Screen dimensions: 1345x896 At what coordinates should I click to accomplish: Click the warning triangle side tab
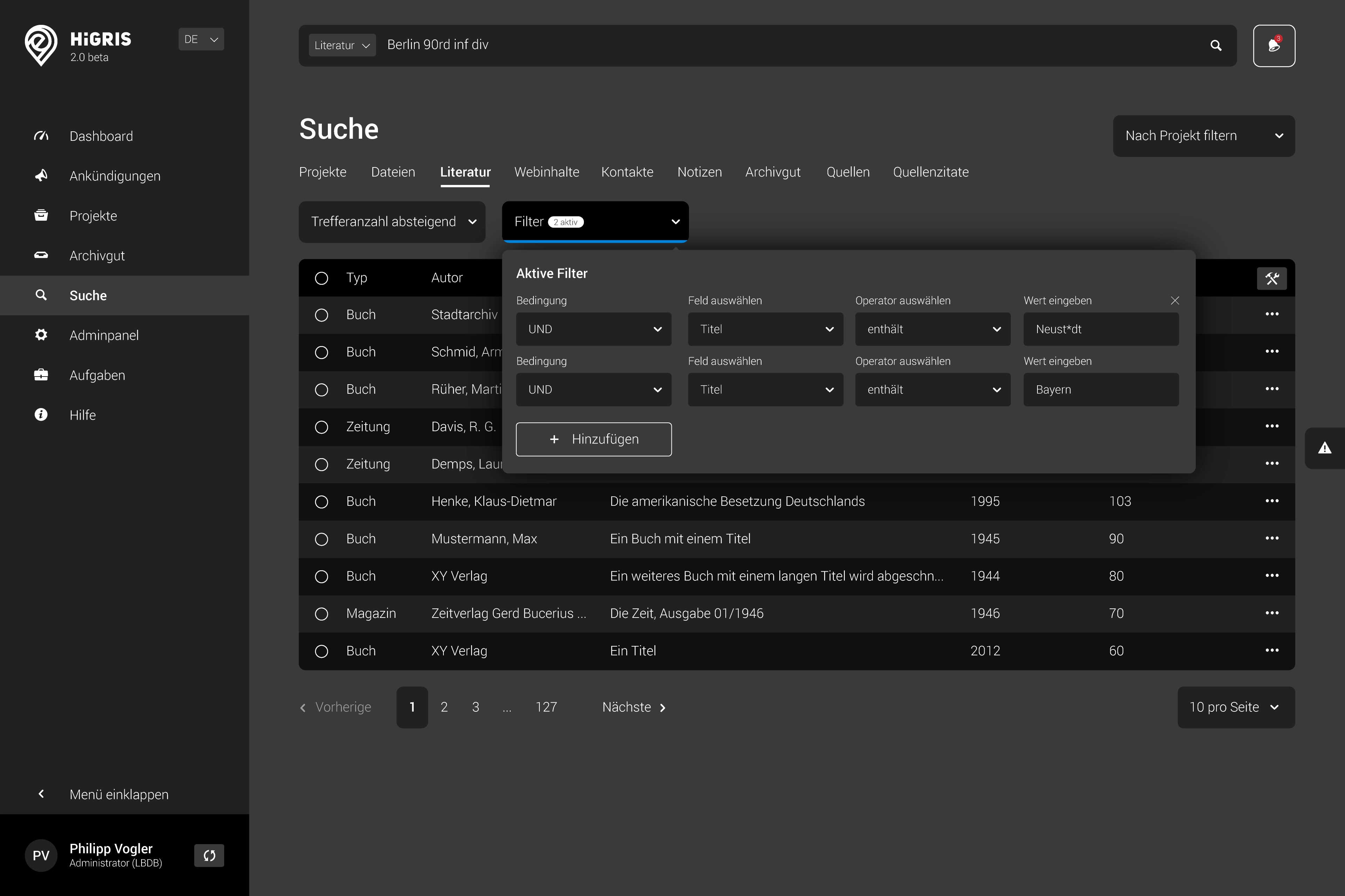(x=1324, y=448)
